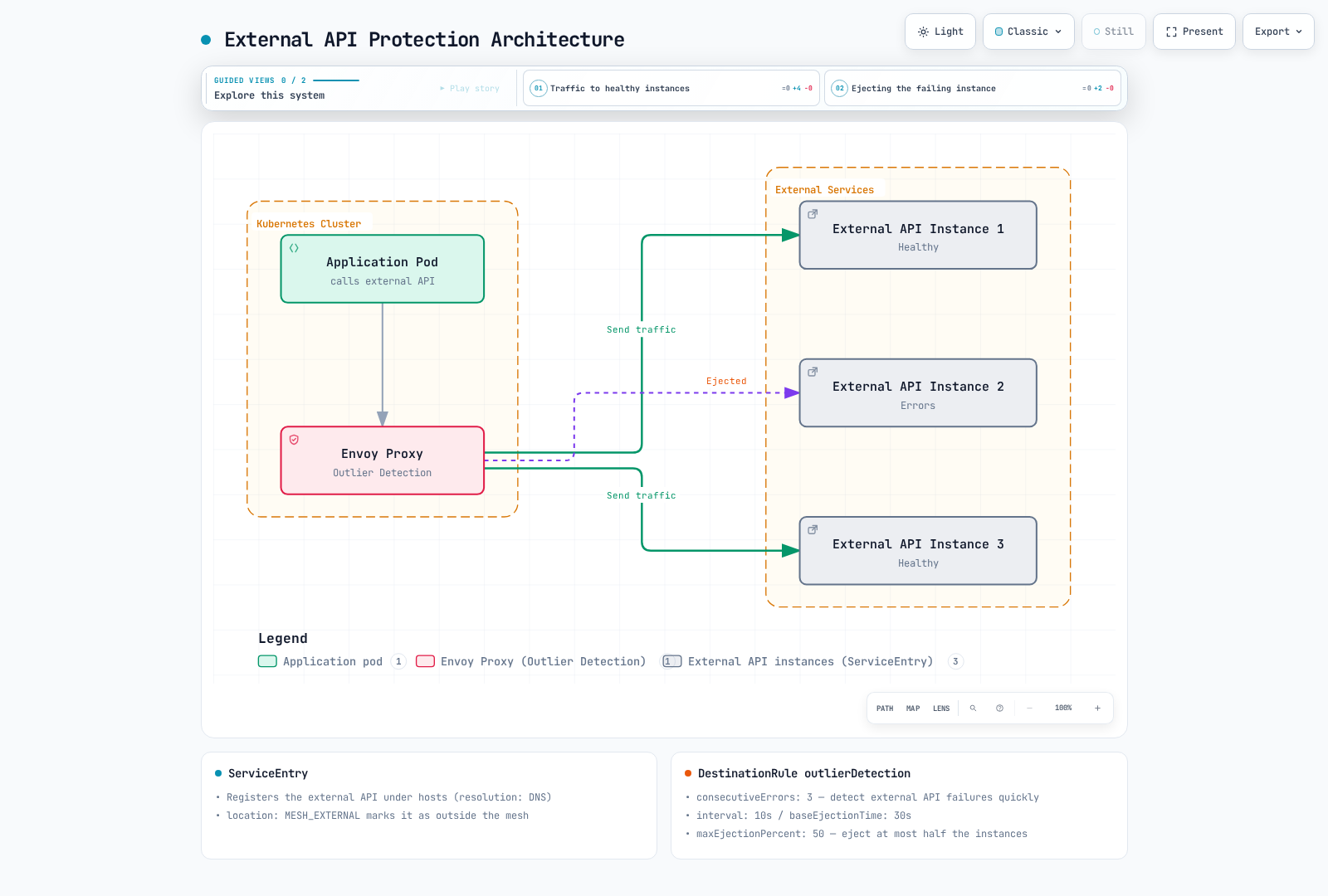Click the Explore this system text

pos(269,95)
